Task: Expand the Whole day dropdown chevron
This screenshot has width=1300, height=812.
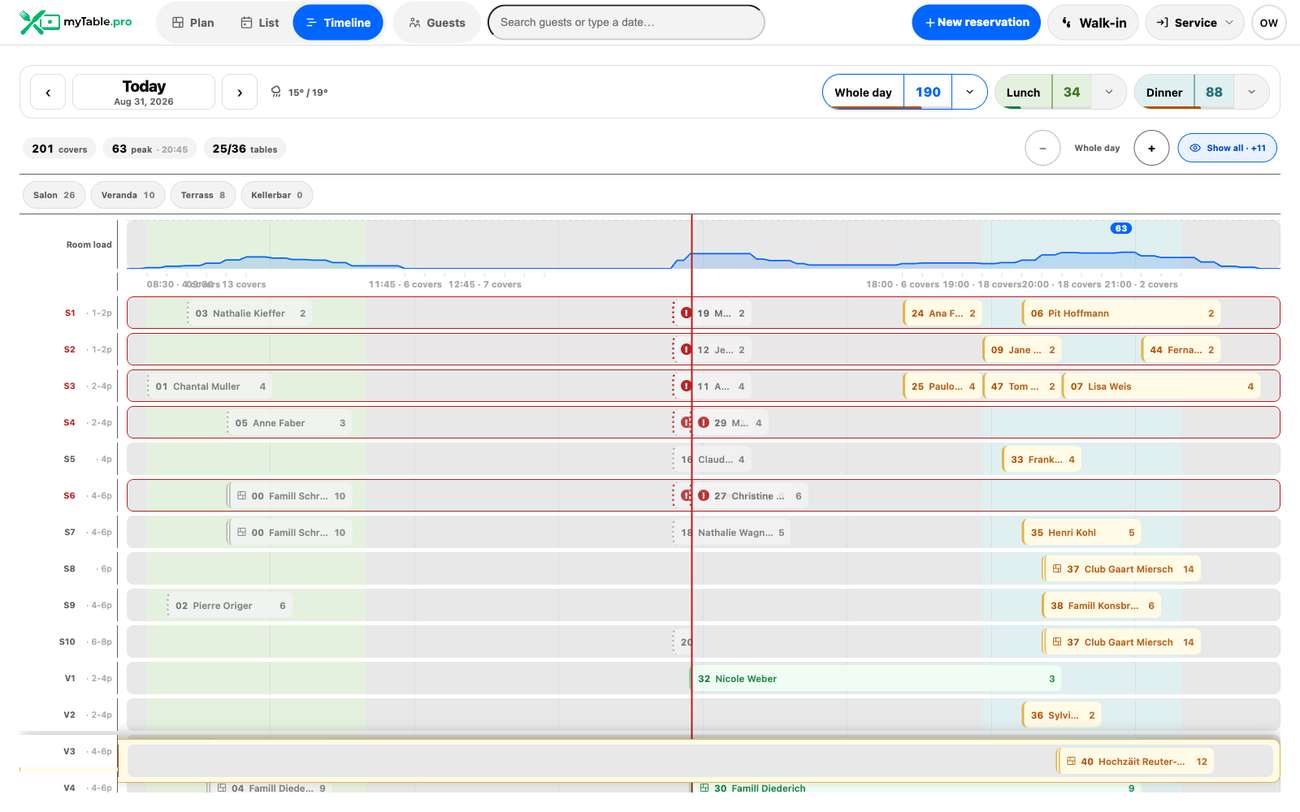Action: coord(969,92)
